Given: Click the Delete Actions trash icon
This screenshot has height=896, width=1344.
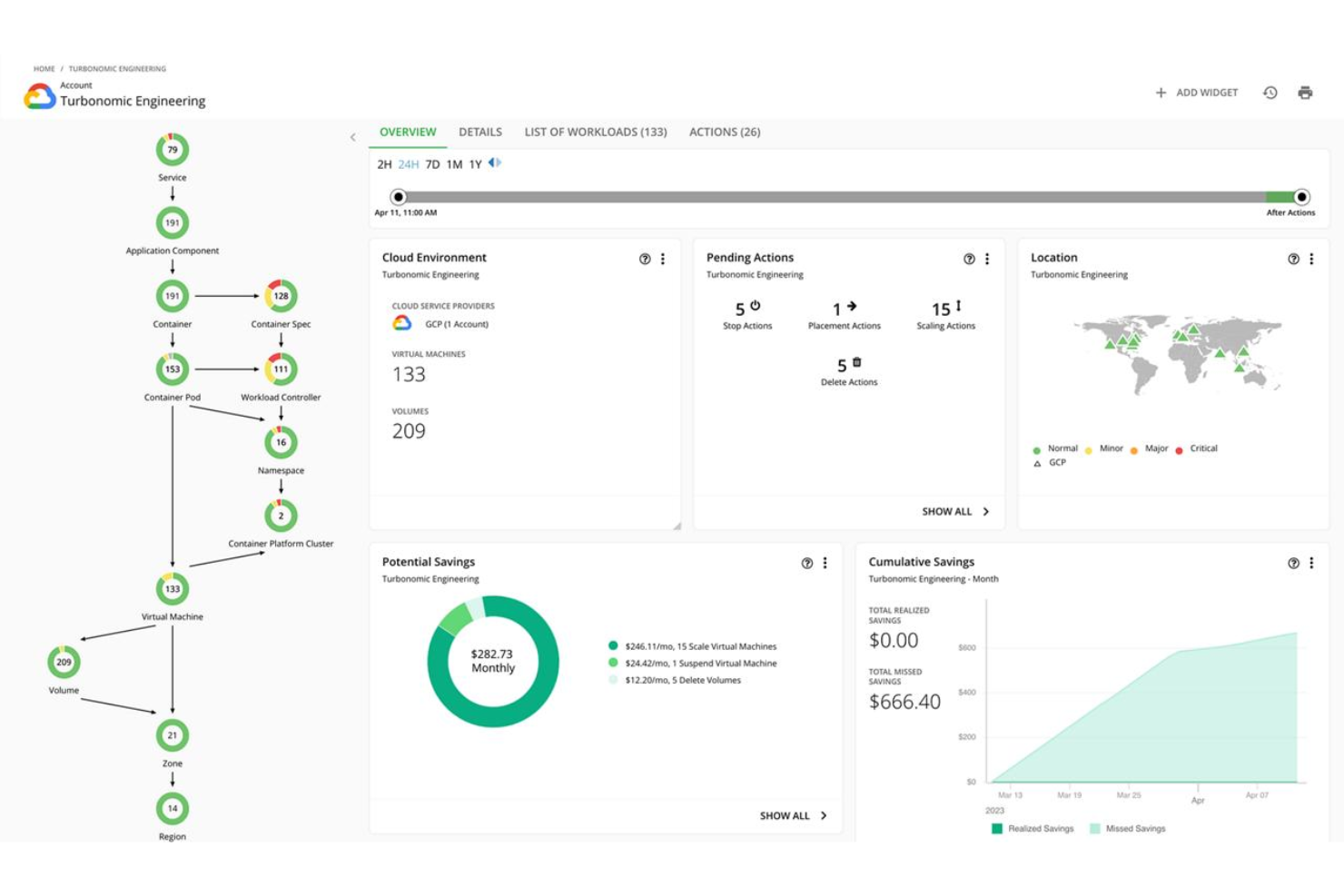Looking at the screenshot, I should click(856, 361).
